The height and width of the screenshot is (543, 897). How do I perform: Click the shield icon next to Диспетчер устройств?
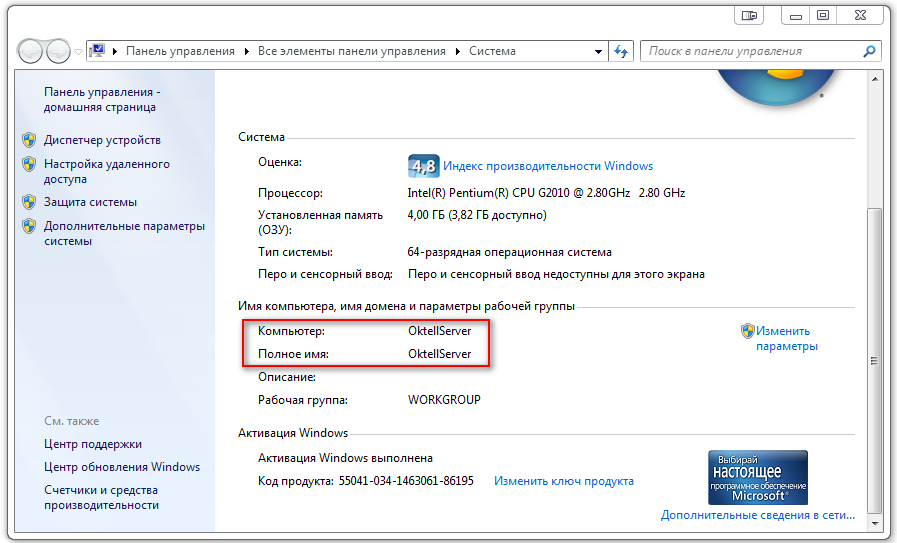29,141
